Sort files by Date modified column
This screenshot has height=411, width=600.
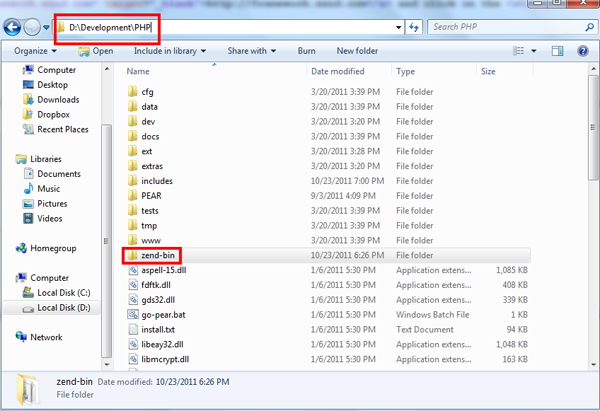pyautogui.click(x=339, y=72)
